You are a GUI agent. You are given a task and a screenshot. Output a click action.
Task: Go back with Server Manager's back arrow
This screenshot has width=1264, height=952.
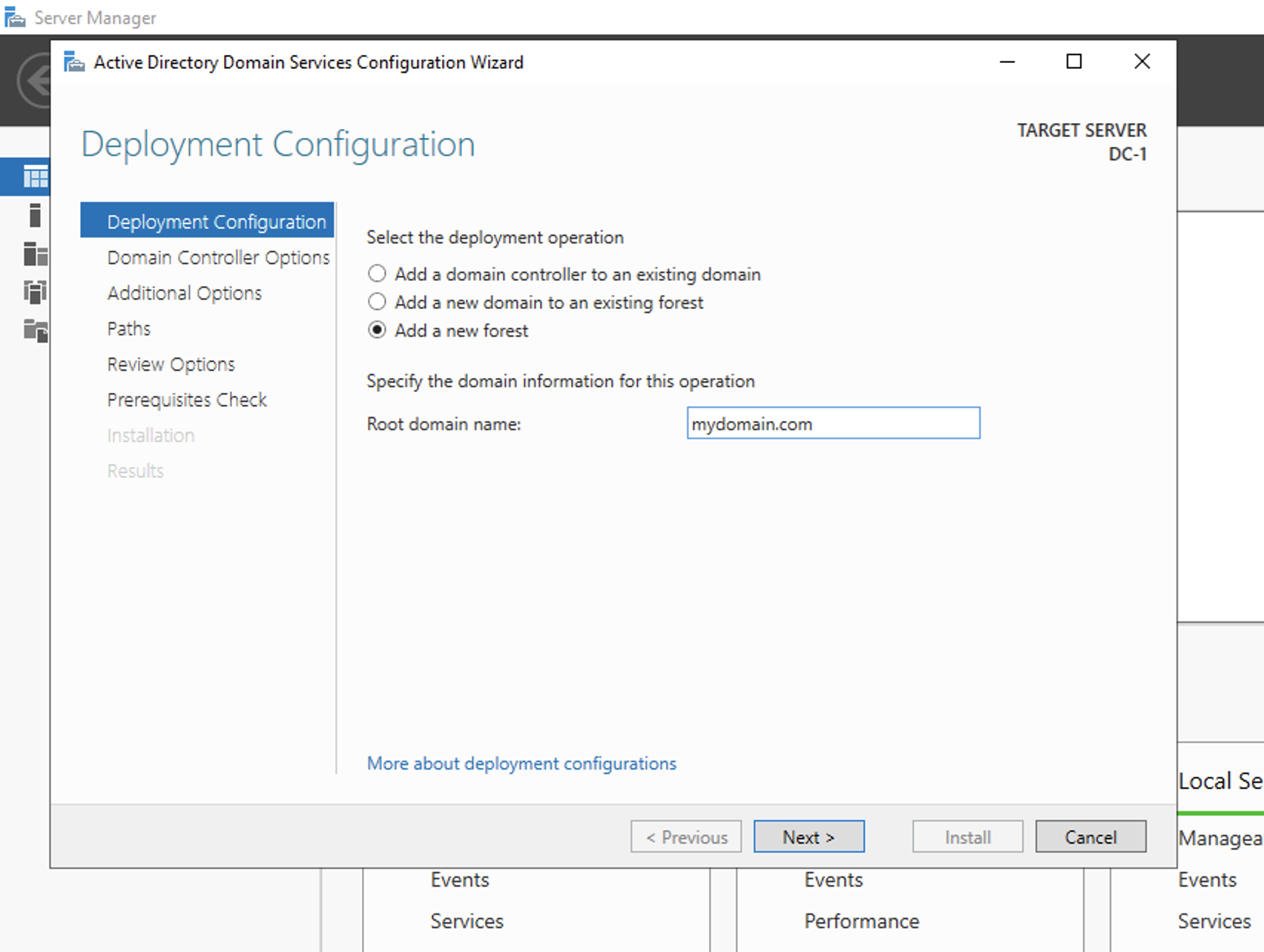35,80
